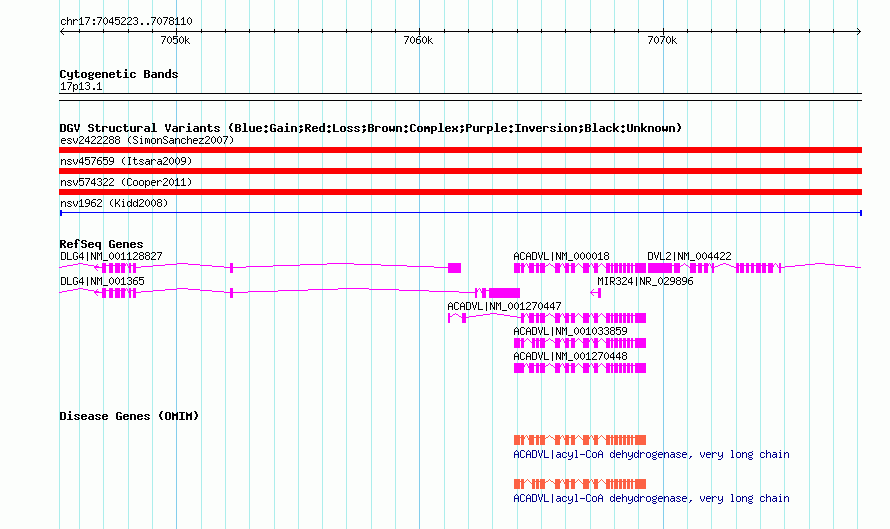
Task: Open the first ACADVL acyl-CoA dehydrogenase link
Action: (651, 454)
